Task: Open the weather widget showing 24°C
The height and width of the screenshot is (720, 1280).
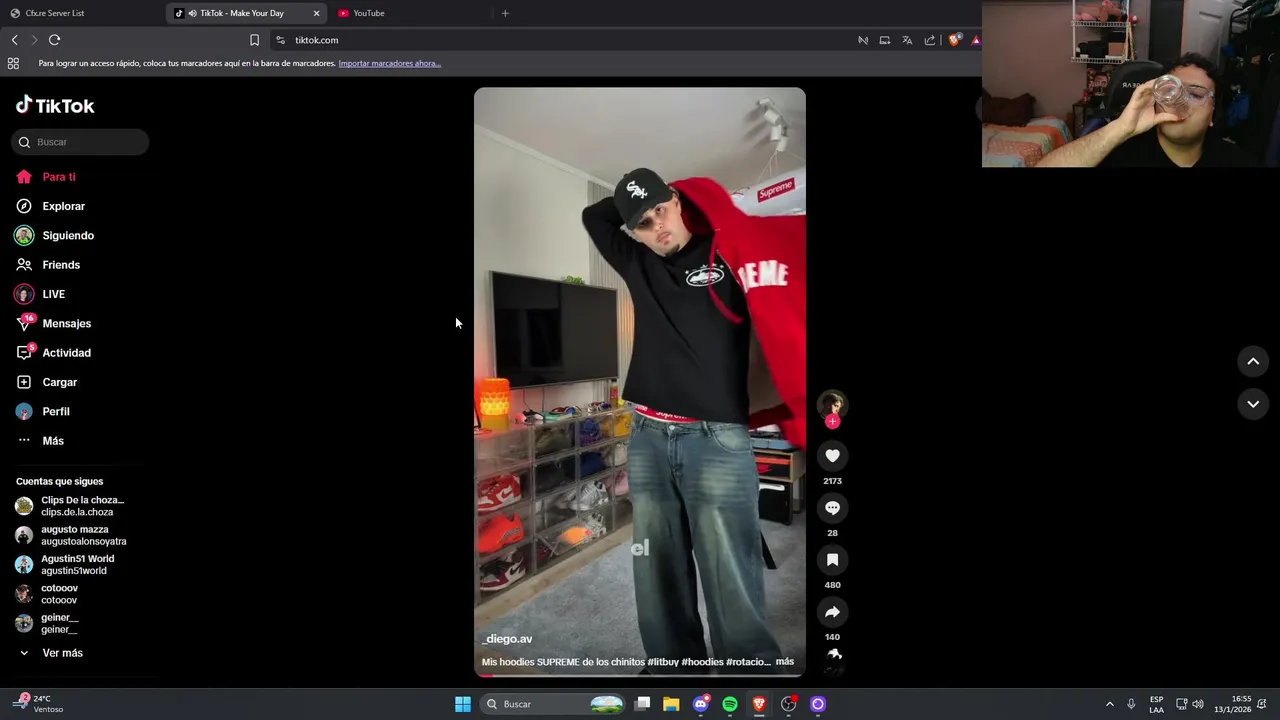Action: 38,704
